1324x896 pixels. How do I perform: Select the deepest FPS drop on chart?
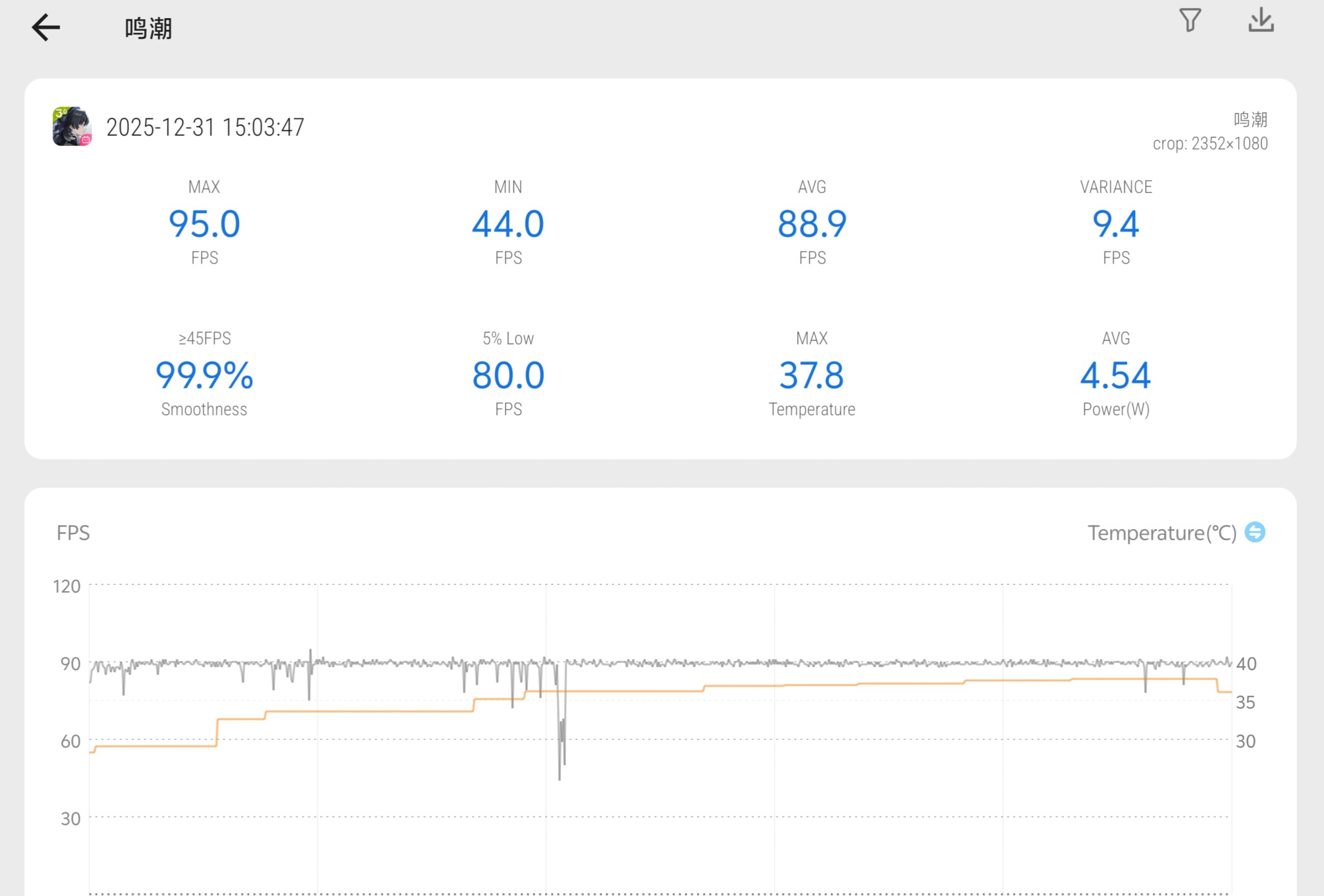click(560, 776)
